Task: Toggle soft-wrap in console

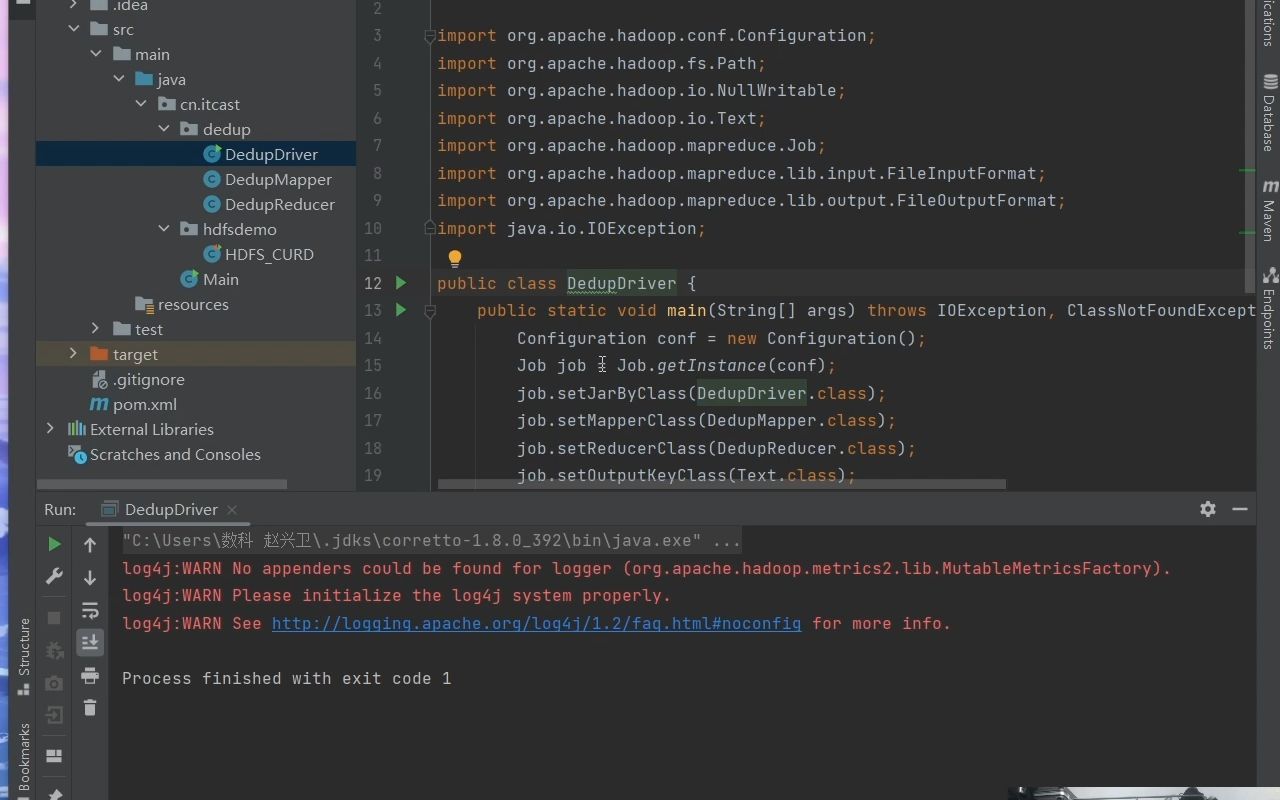Action: coord(90,610)
